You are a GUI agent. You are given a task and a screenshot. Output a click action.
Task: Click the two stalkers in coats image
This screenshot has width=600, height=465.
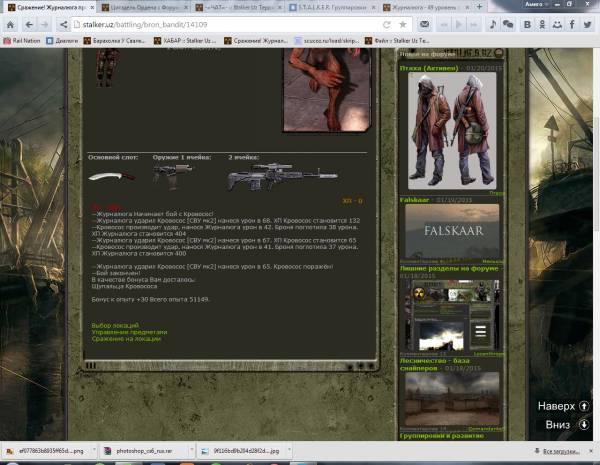(452, 131)
